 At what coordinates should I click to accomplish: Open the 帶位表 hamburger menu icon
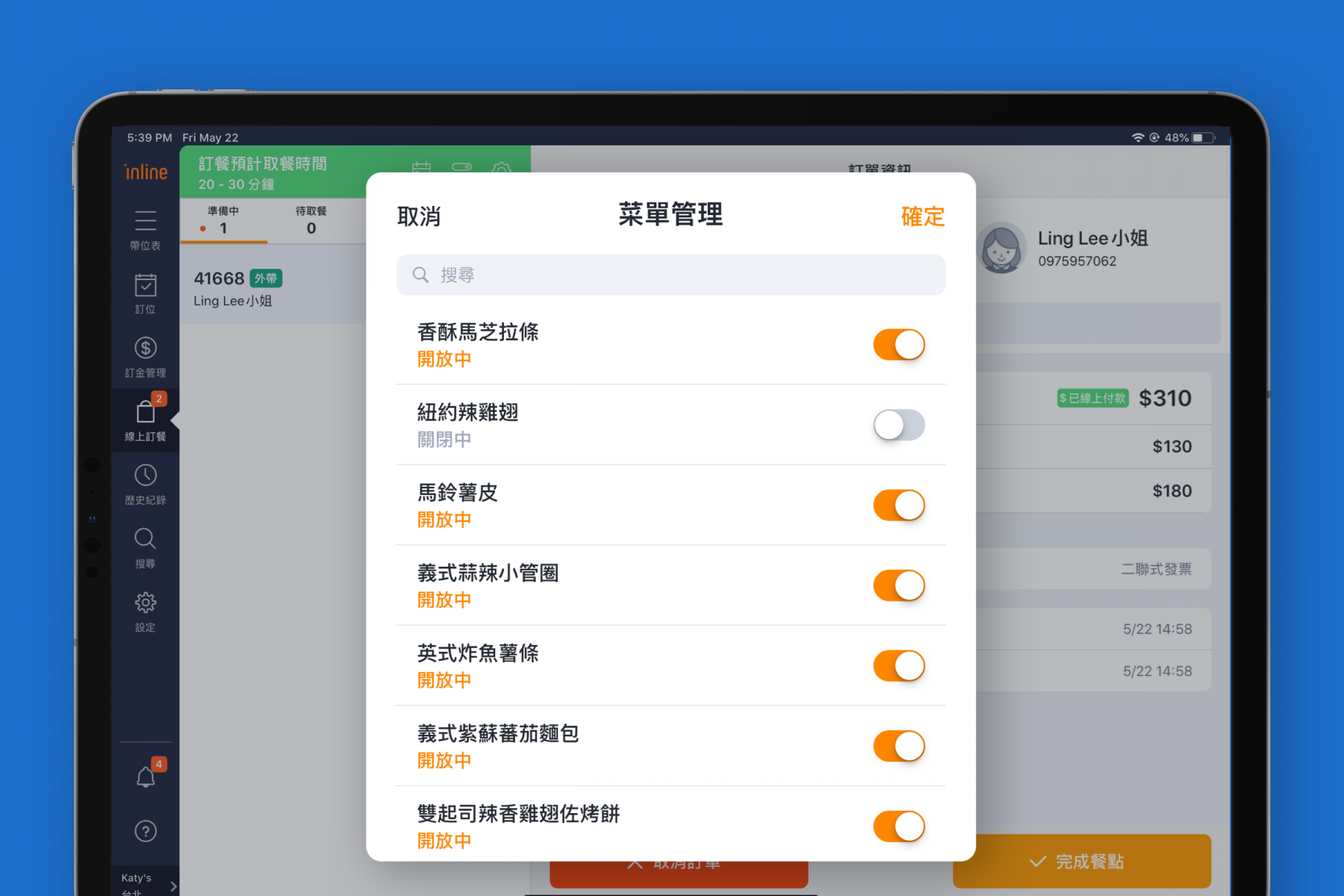point(145,221)
